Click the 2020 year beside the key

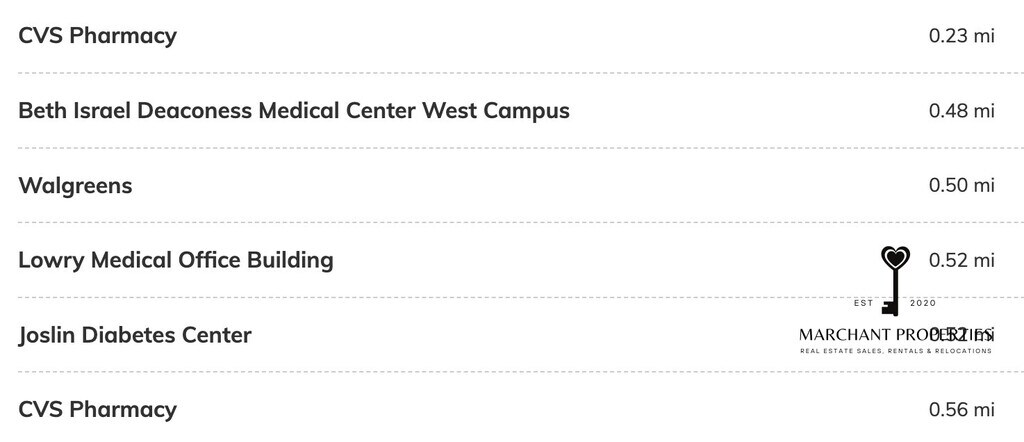coord(923,303)
